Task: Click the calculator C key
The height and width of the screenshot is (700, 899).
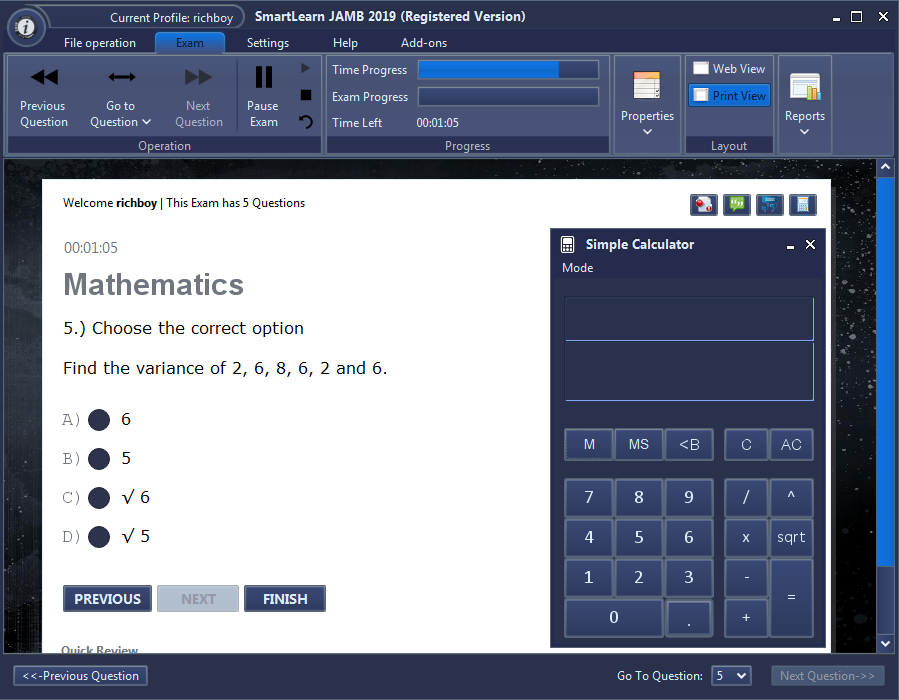Action: (746, 444)
